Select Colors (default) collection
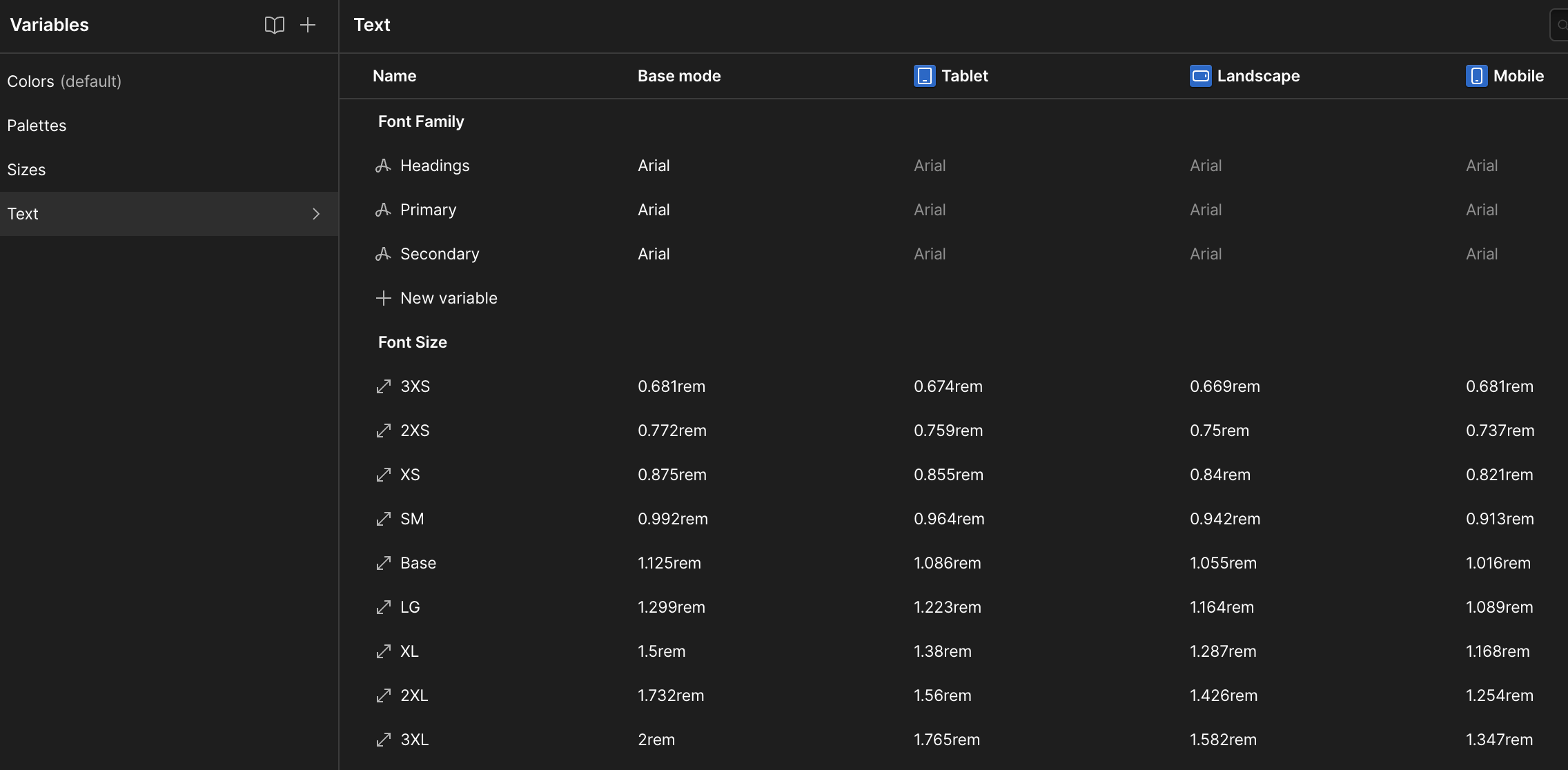Screen dimensions: 1568x770 click(x=64, y=81)
